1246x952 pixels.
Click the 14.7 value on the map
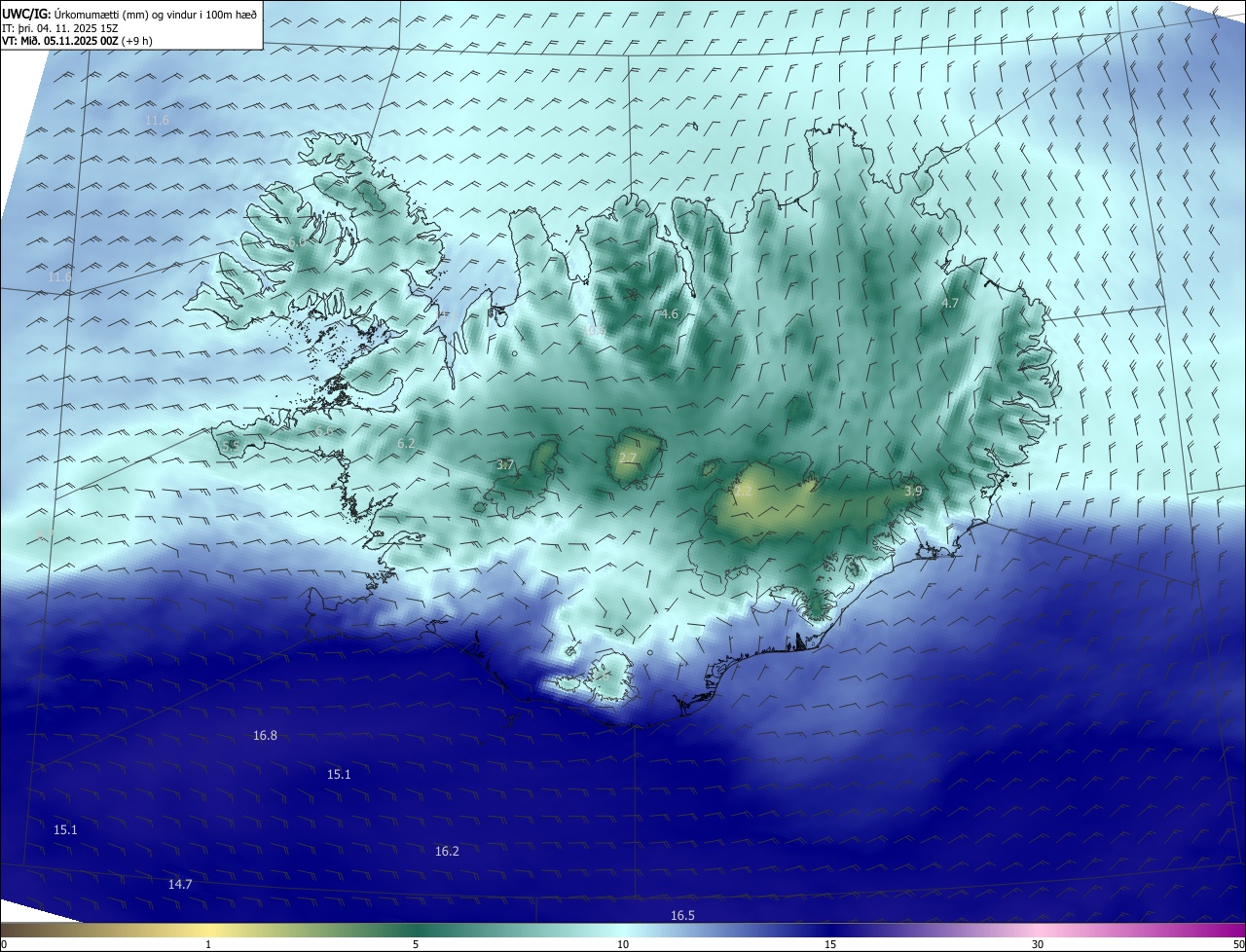[180, 885]
